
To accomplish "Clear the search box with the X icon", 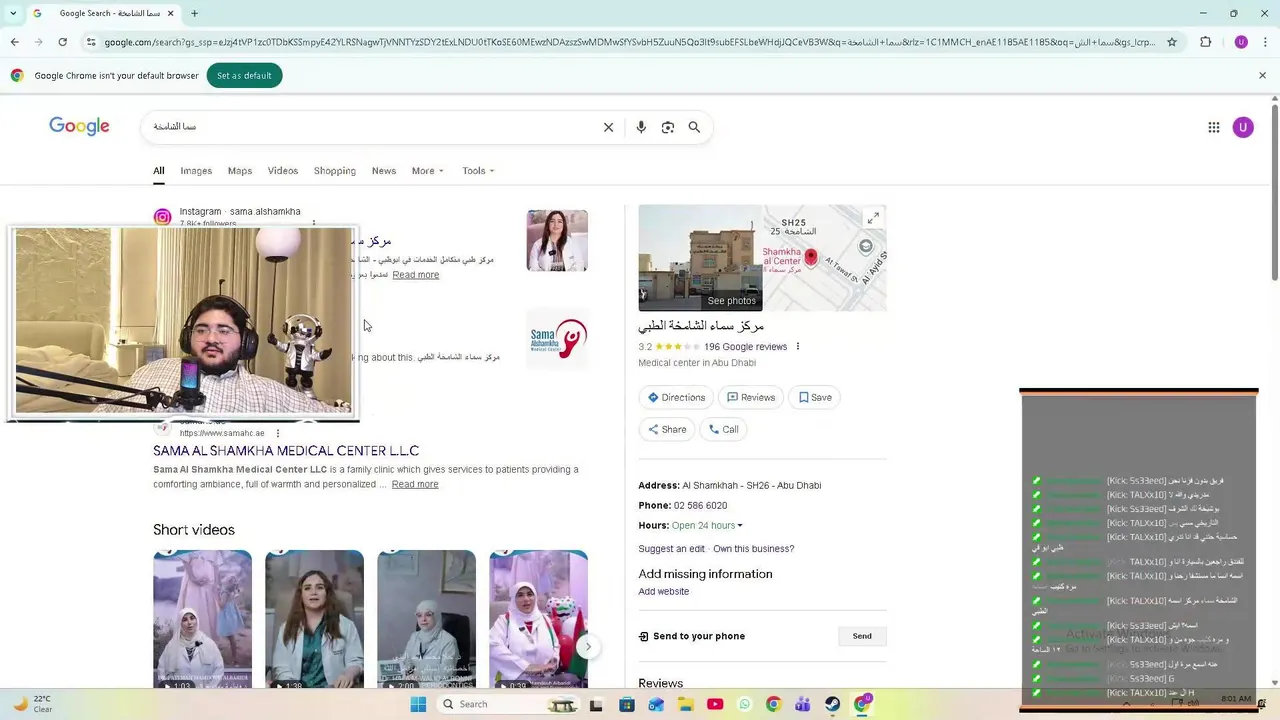I will pos(608,127).
